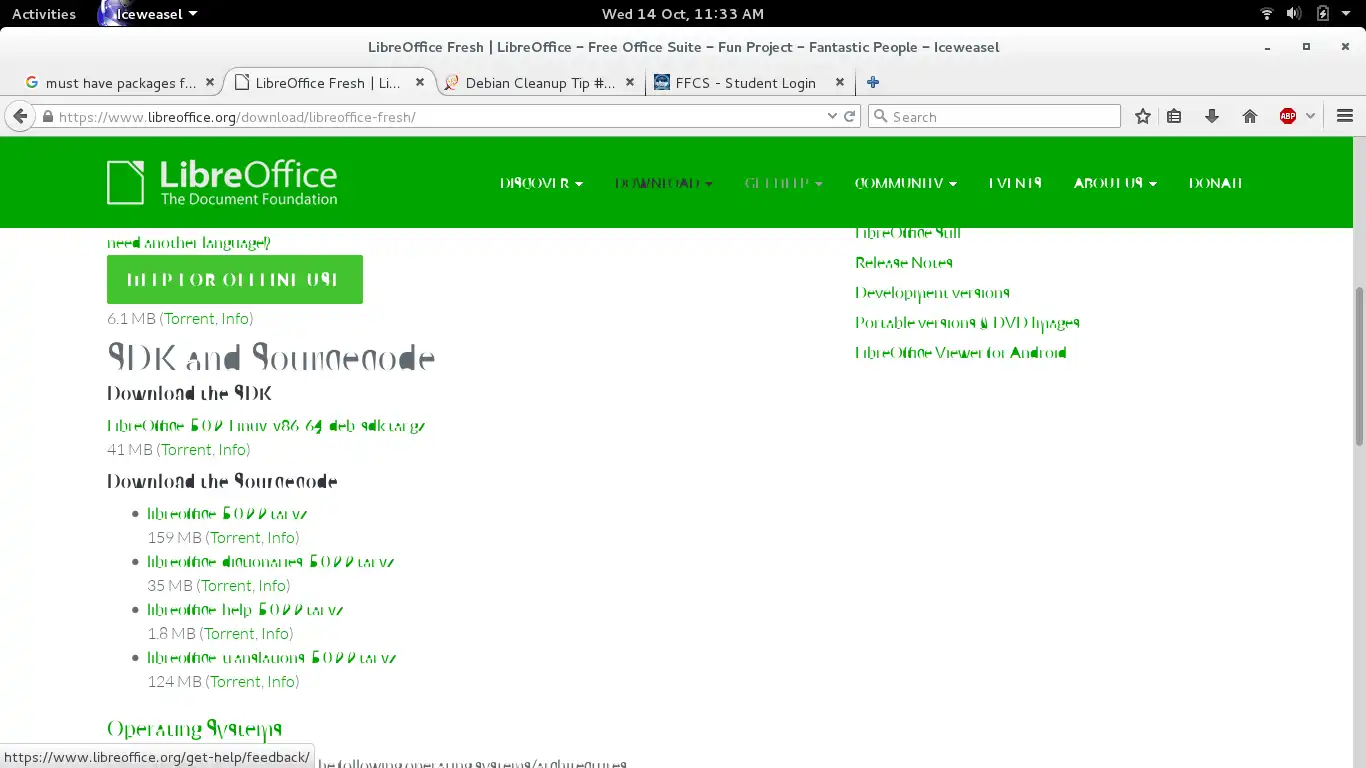The height and width of the screenshot is (768, 1366).
Task: Switch to 'must have packages' tab
Action: [x=121, y=83]
